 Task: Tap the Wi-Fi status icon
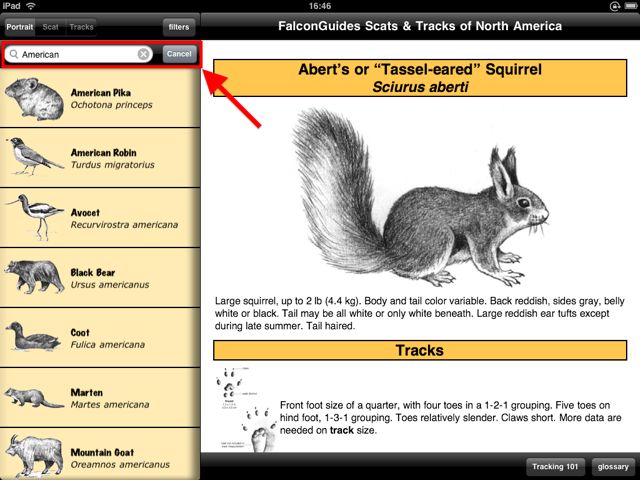30,6
